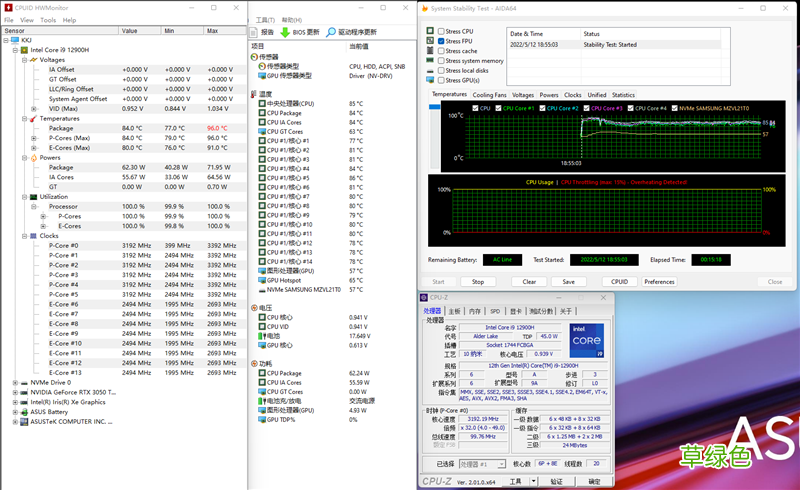Click the NVIDIA GeForce RTX 3050 device icon

coord(25,392)
